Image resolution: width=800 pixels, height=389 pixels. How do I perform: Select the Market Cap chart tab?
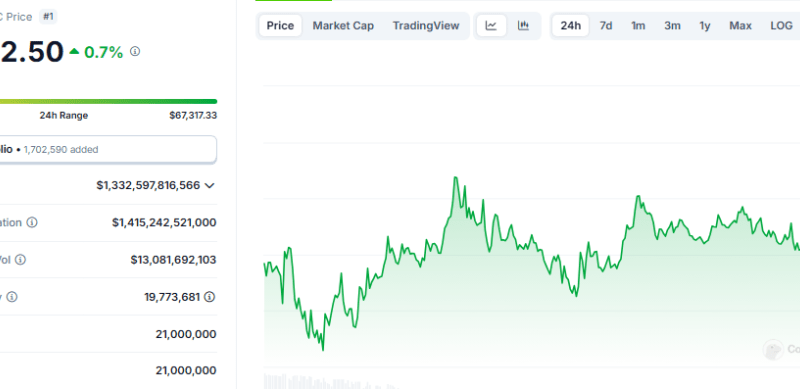343,26
